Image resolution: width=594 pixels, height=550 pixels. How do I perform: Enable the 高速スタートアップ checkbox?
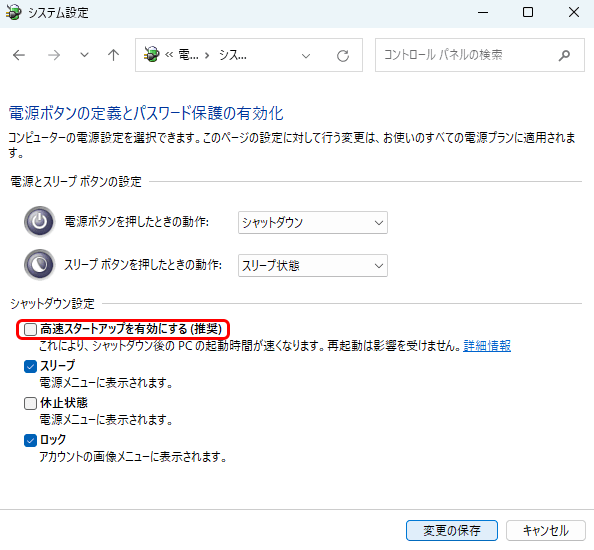coord(30,329)
